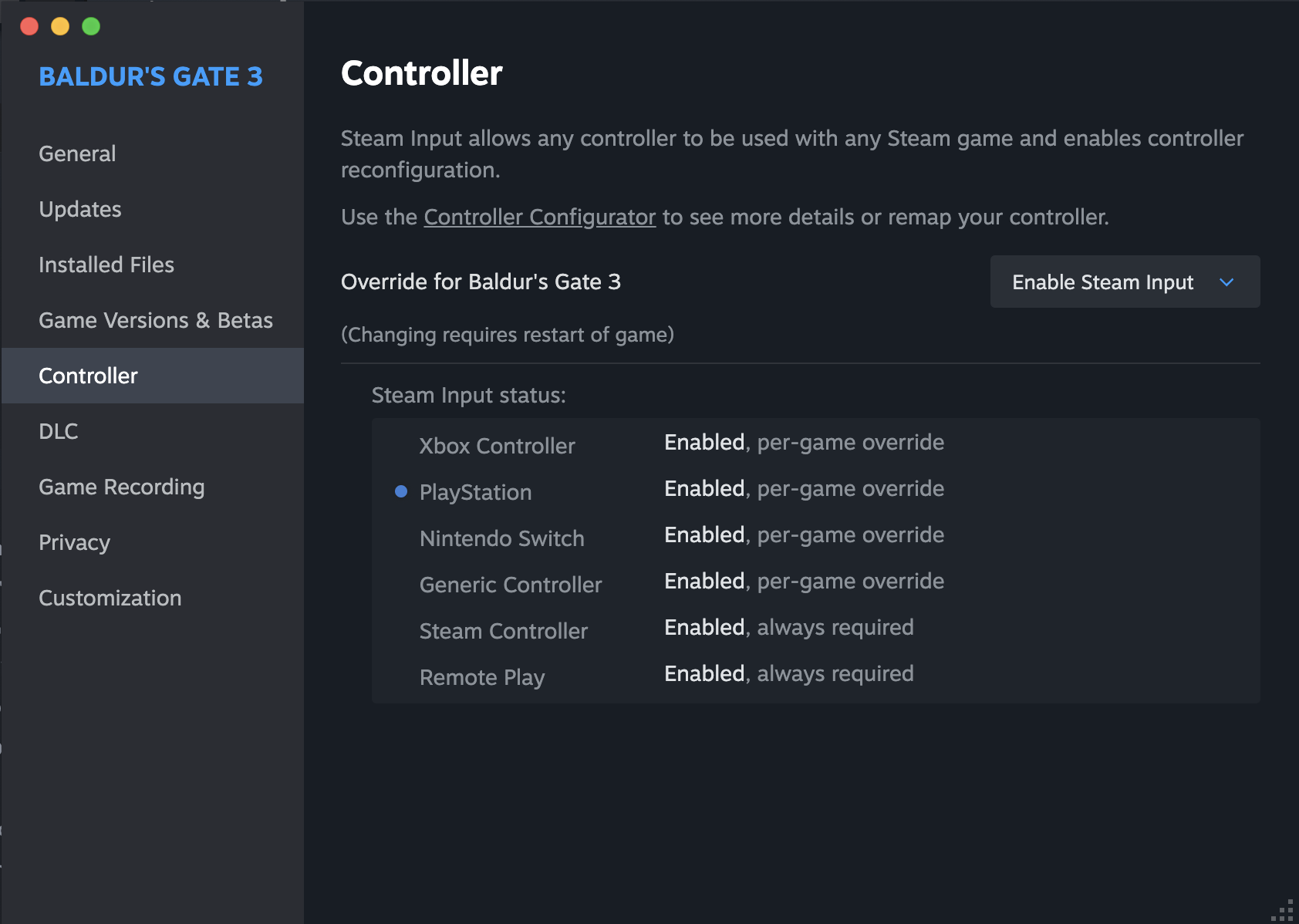Click the blue PlayStation status dot
Viewport: 1299px width, 924px height.
tap(401, 491)
